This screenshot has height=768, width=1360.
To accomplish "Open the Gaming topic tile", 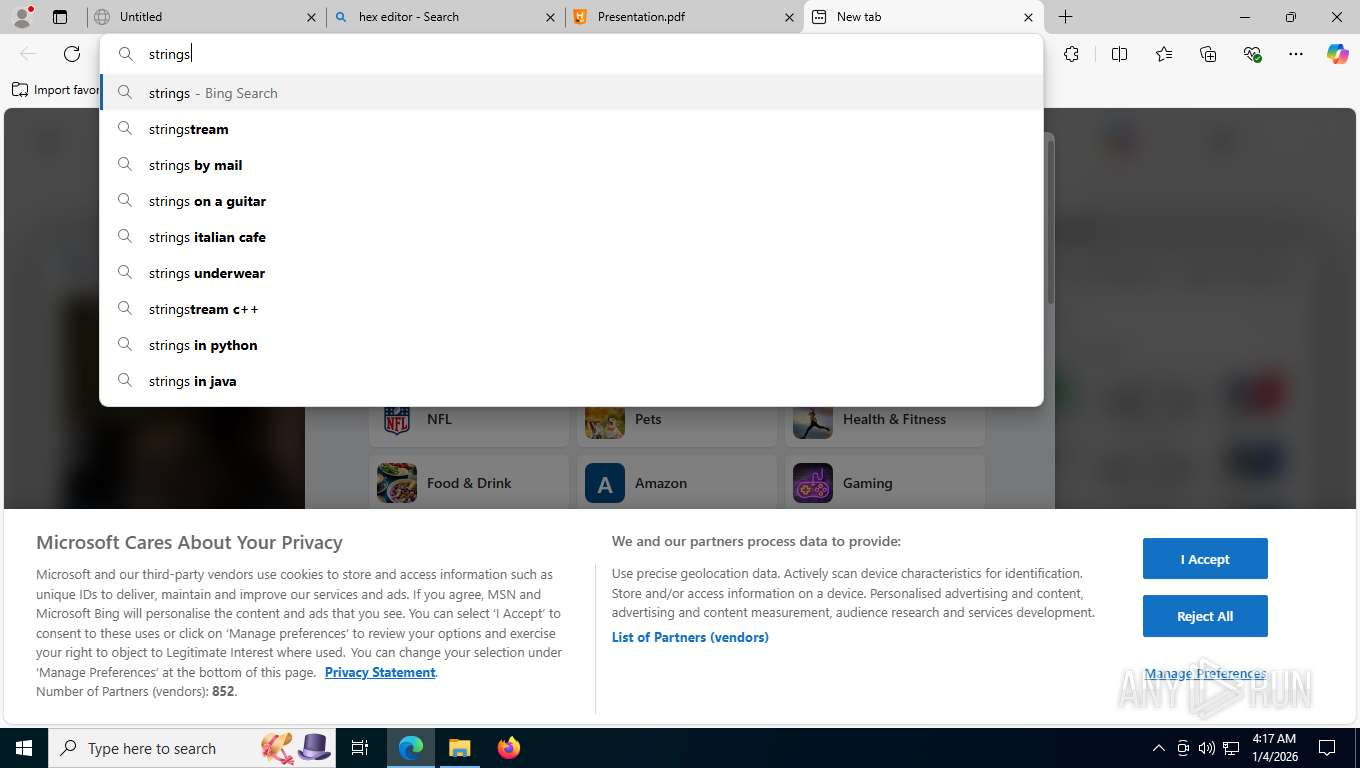I will (885, 483).
